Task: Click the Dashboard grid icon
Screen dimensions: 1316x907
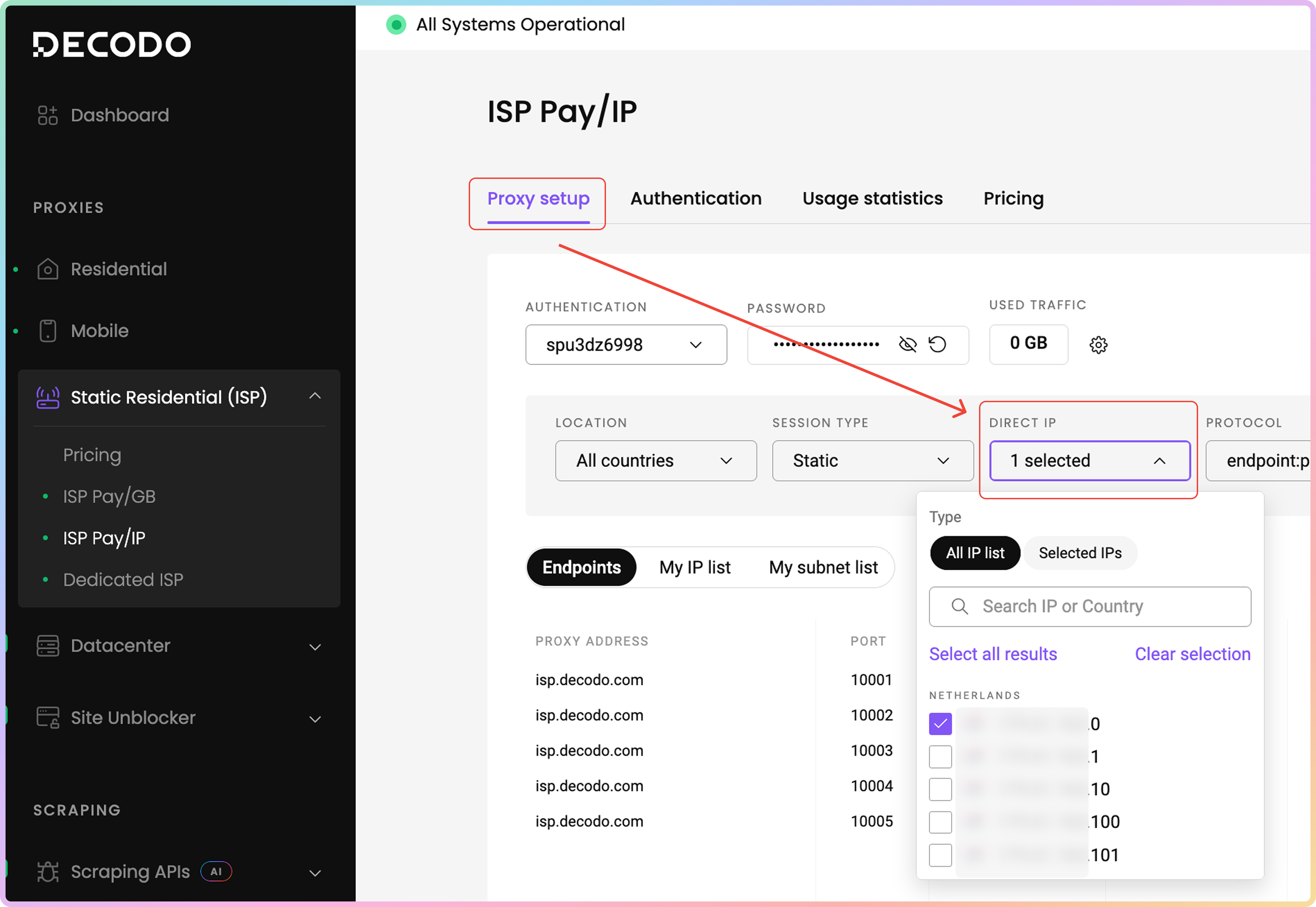Action: tap(48, 115)
